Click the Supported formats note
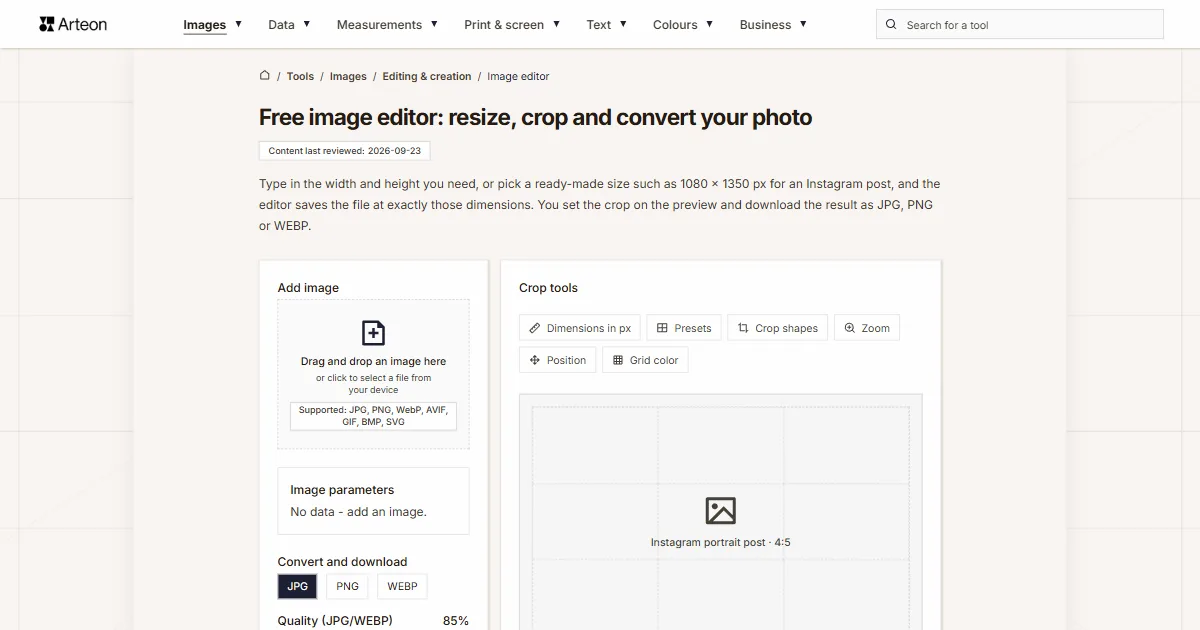 [x=373, y=416]
